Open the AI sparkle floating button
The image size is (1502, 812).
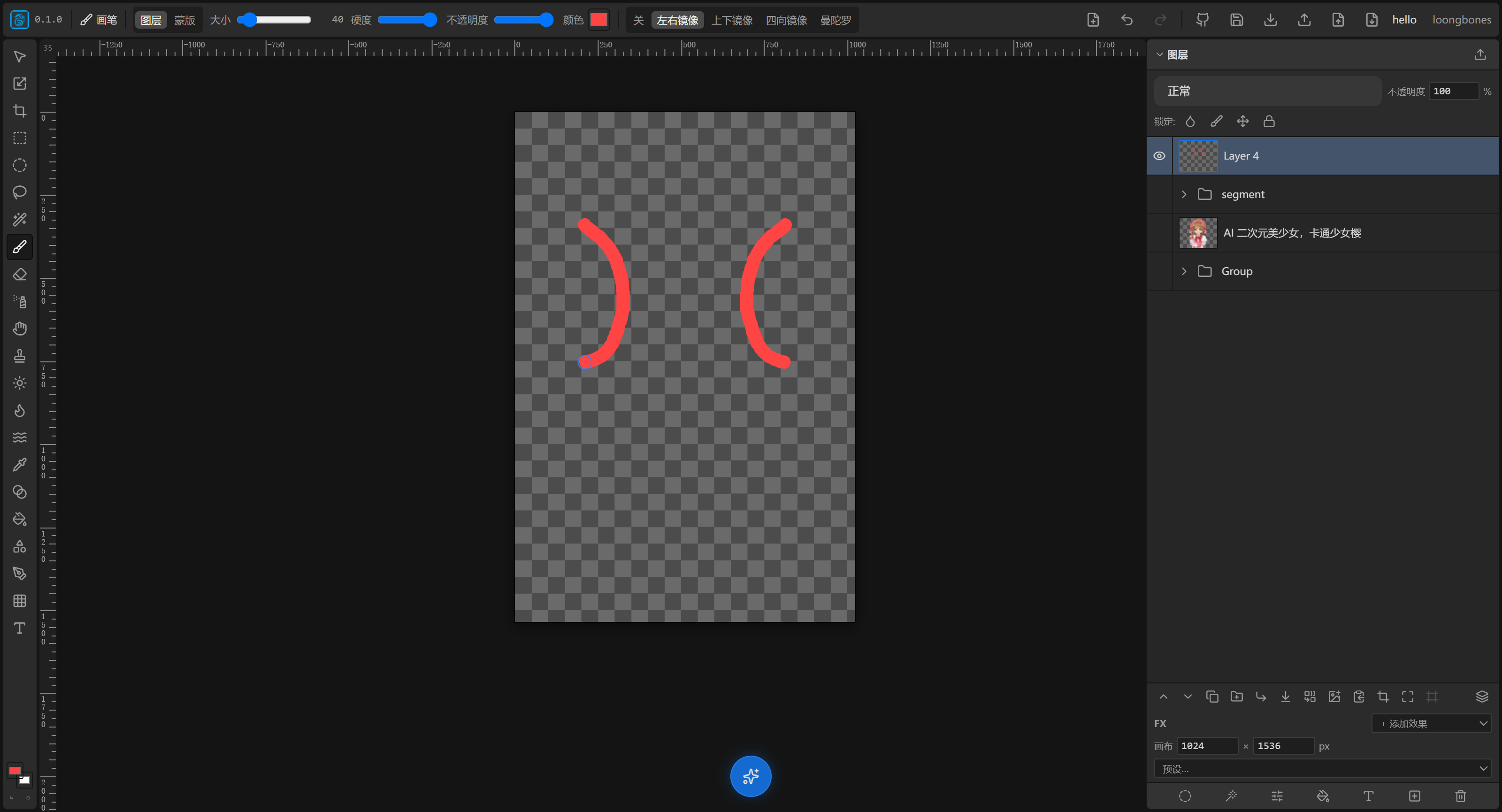pos(751,776)
